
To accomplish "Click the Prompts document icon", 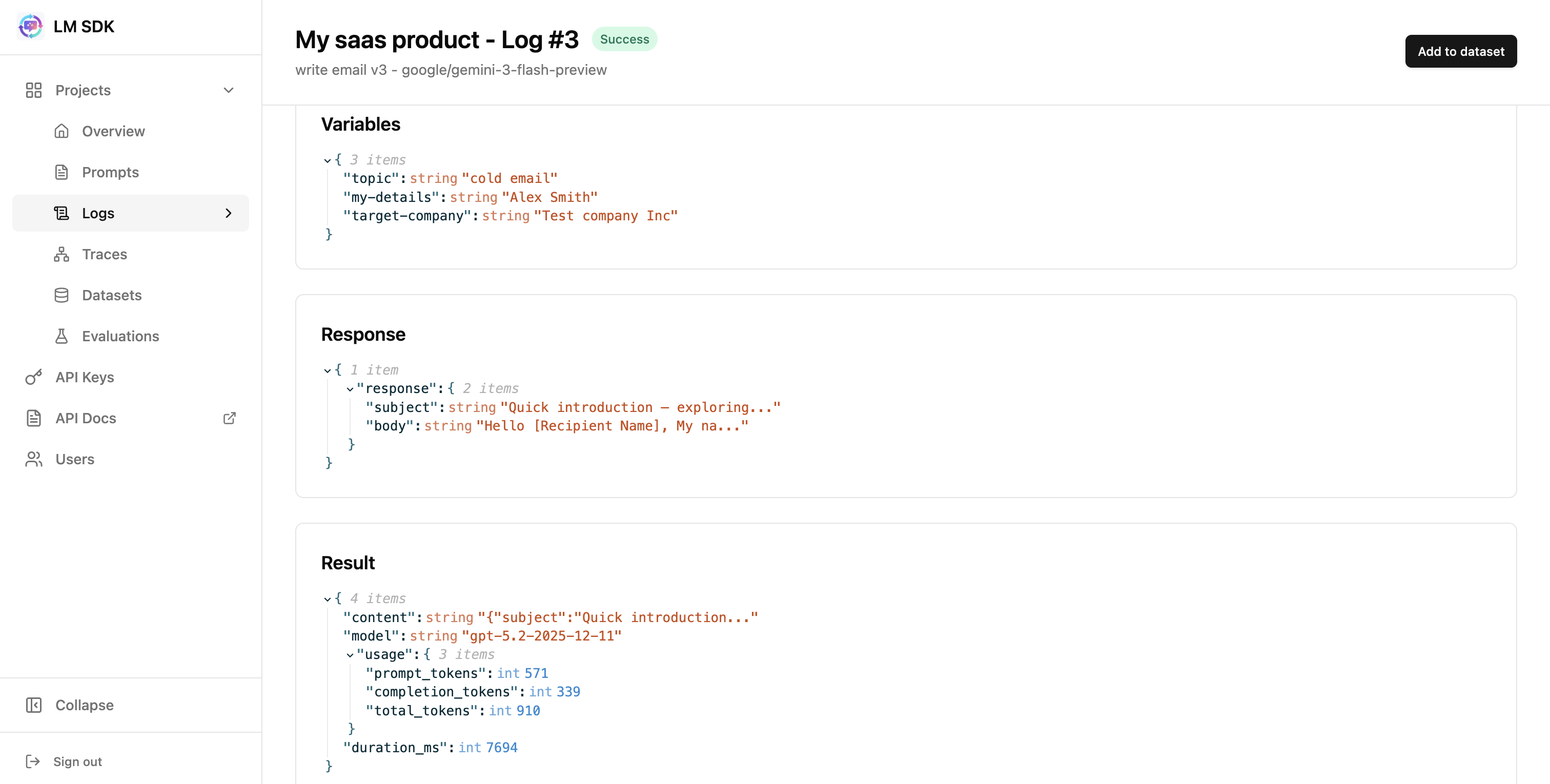I will click(62, 172).
